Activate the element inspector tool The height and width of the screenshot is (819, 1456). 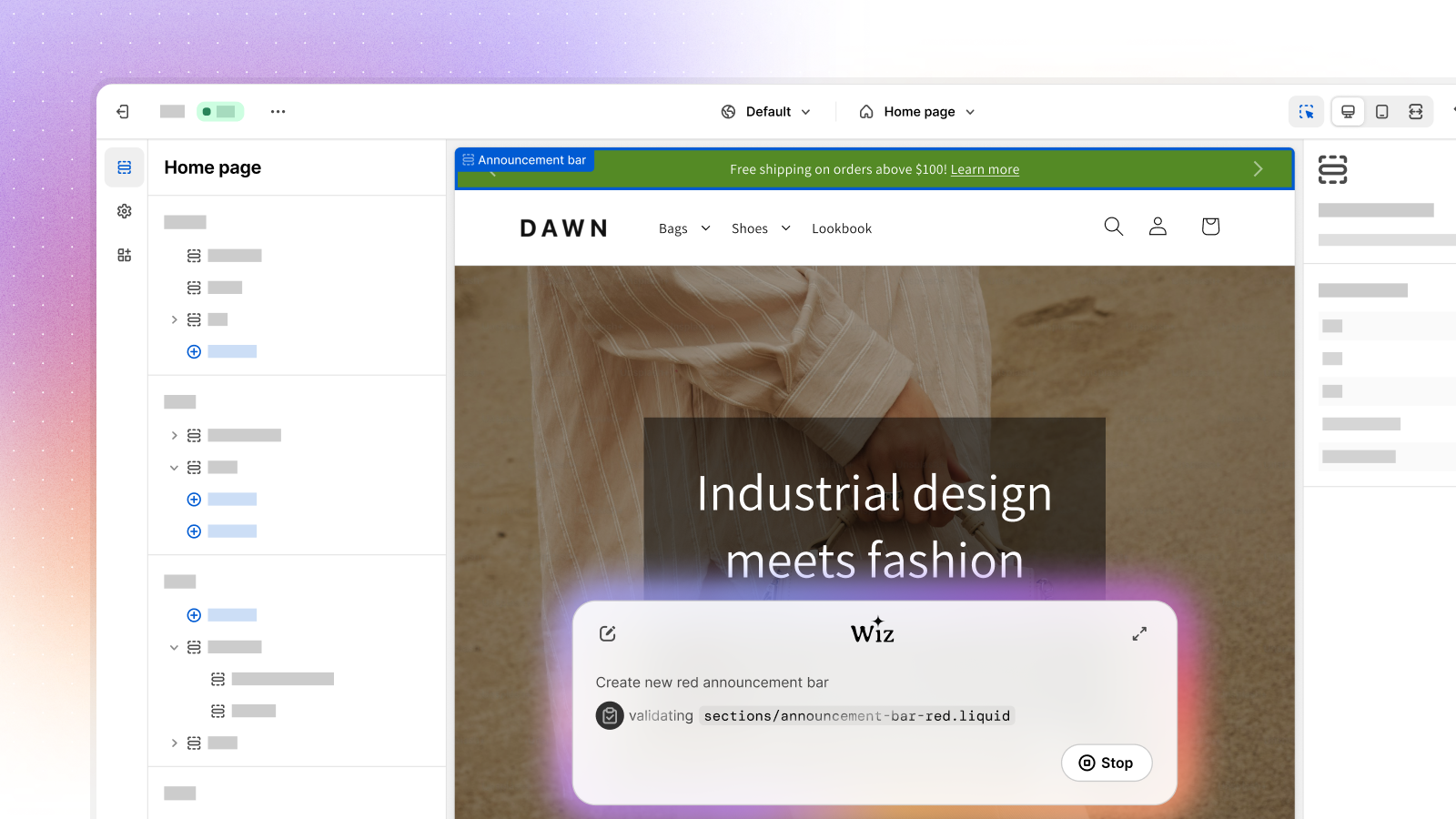[1306, 111]
